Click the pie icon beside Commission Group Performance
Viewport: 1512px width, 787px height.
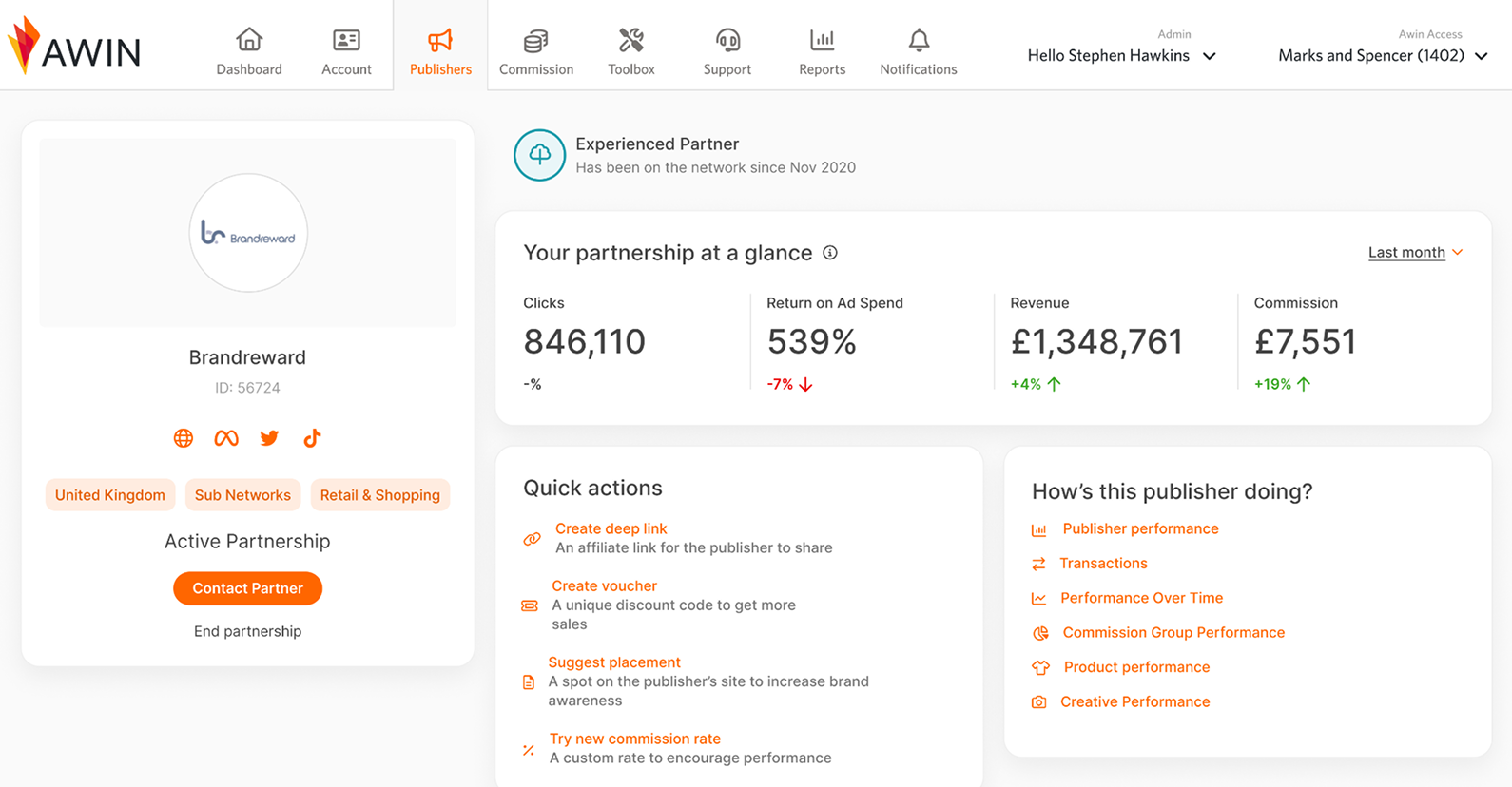point(1040,633)
